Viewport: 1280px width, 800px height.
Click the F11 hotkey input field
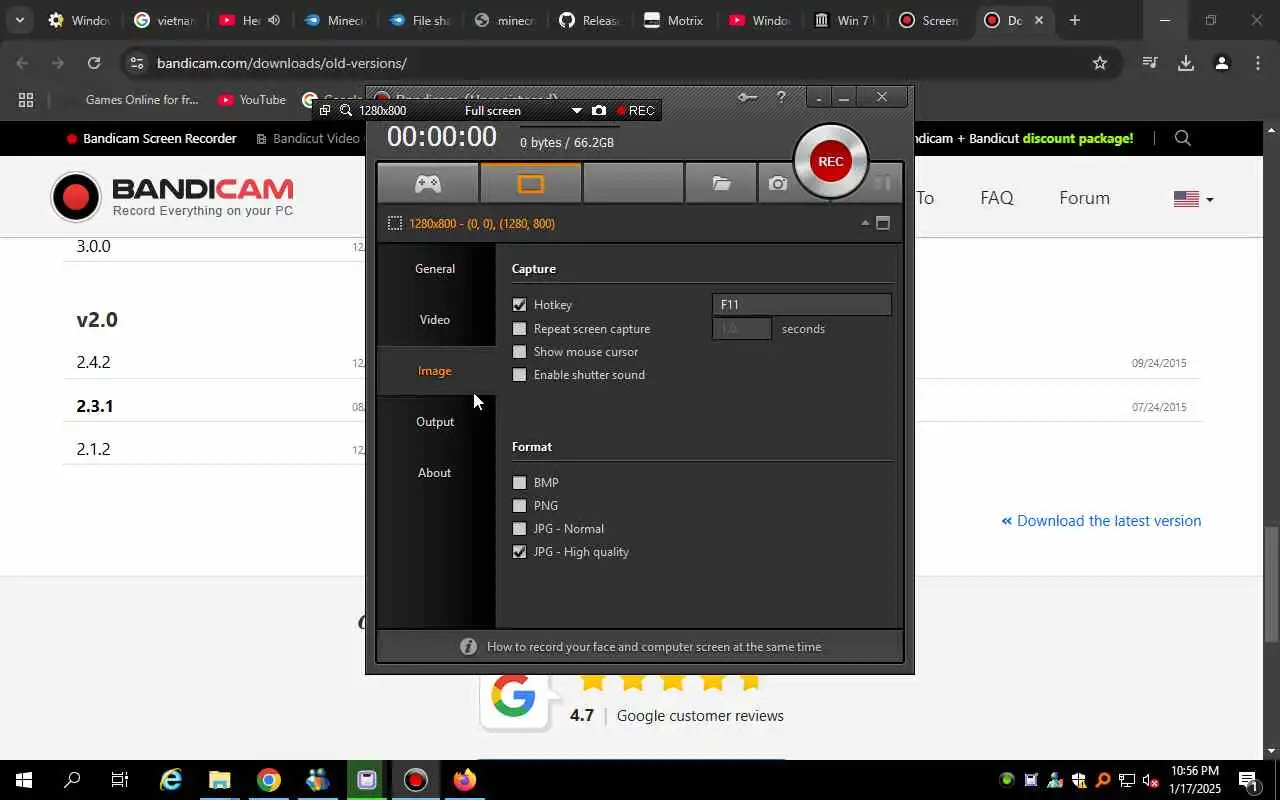click(x=801, y=305)
